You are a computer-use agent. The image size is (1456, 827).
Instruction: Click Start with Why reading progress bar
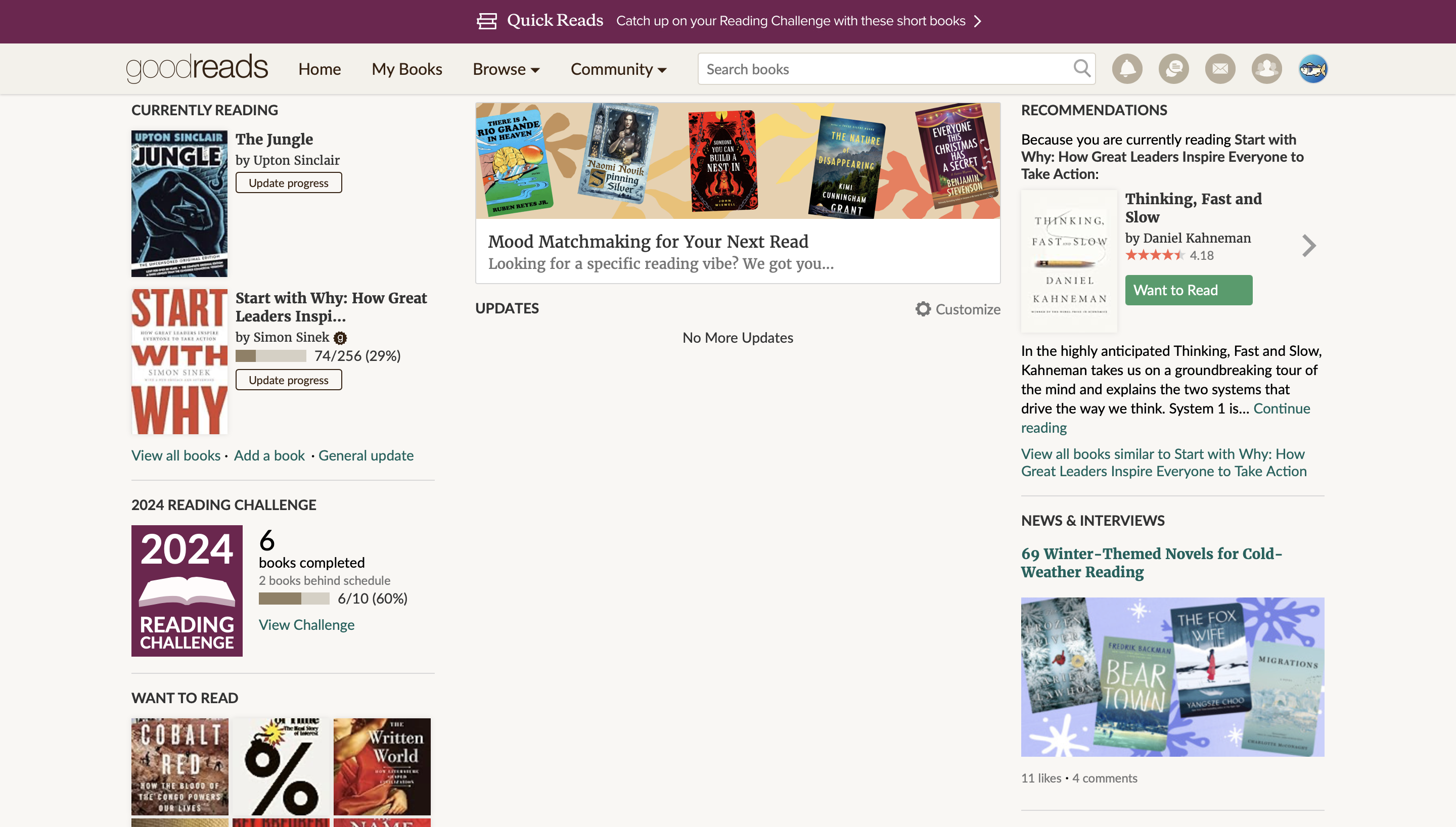pyautogui.click(x=271, y=356)
